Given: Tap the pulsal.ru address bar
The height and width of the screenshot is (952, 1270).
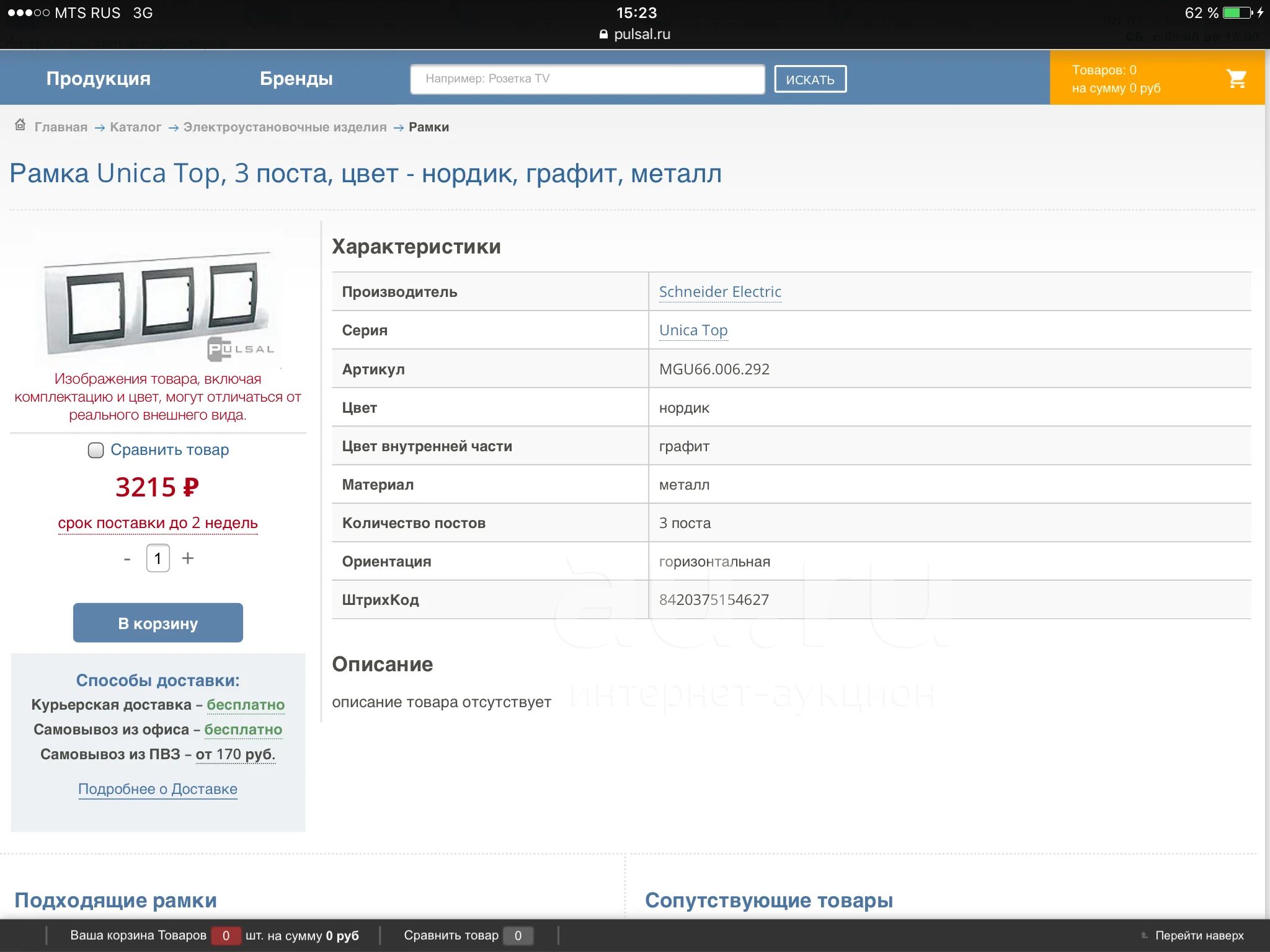Looking at the screenshot, I should pos(635,35).
